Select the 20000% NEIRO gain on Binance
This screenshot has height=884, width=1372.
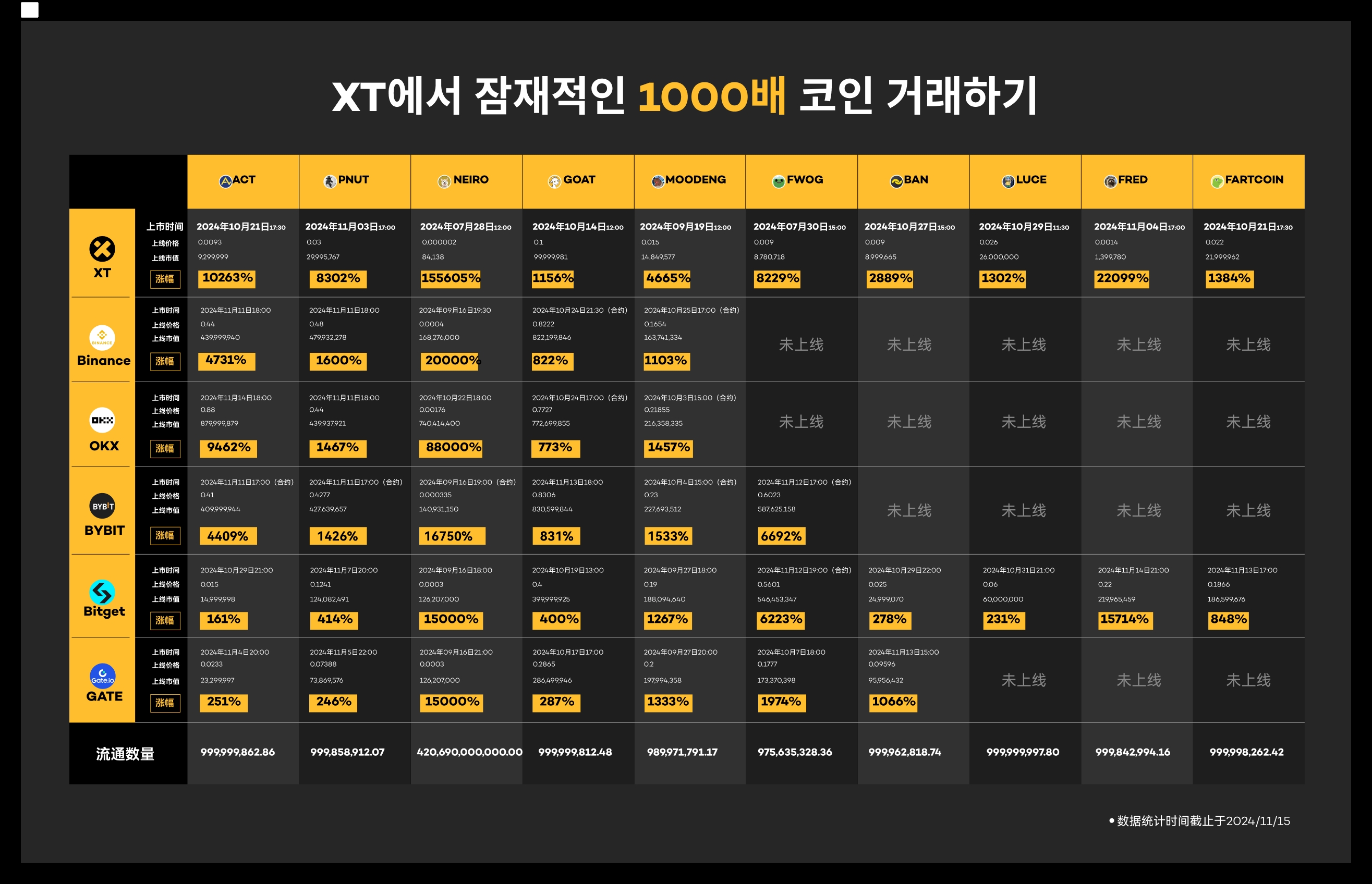pos(451,361)
